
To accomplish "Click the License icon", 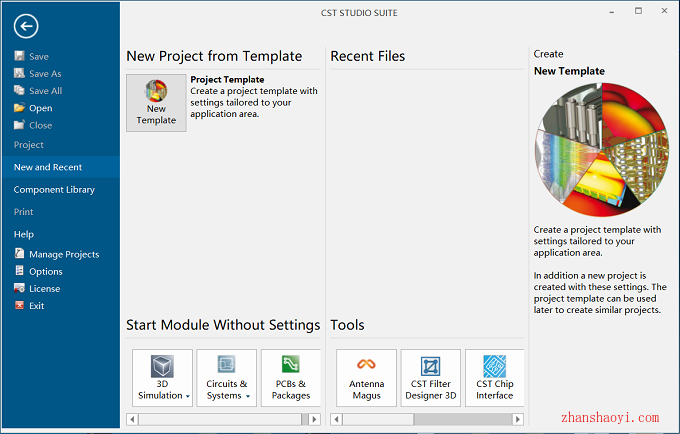I will (x=19, y=288).
